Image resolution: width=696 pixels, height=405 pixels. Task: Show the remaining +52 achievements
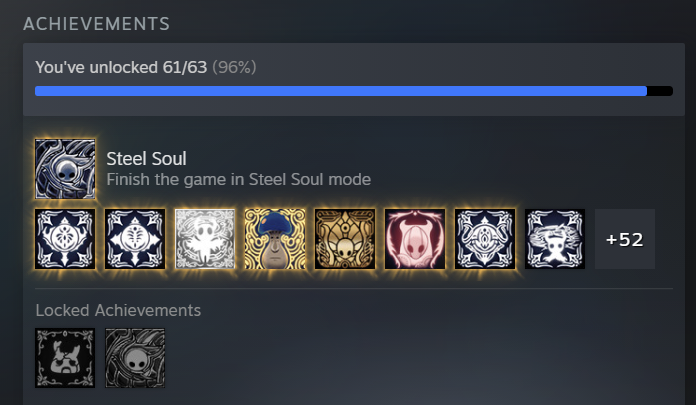pyautogui.click(x=625, y=239)
